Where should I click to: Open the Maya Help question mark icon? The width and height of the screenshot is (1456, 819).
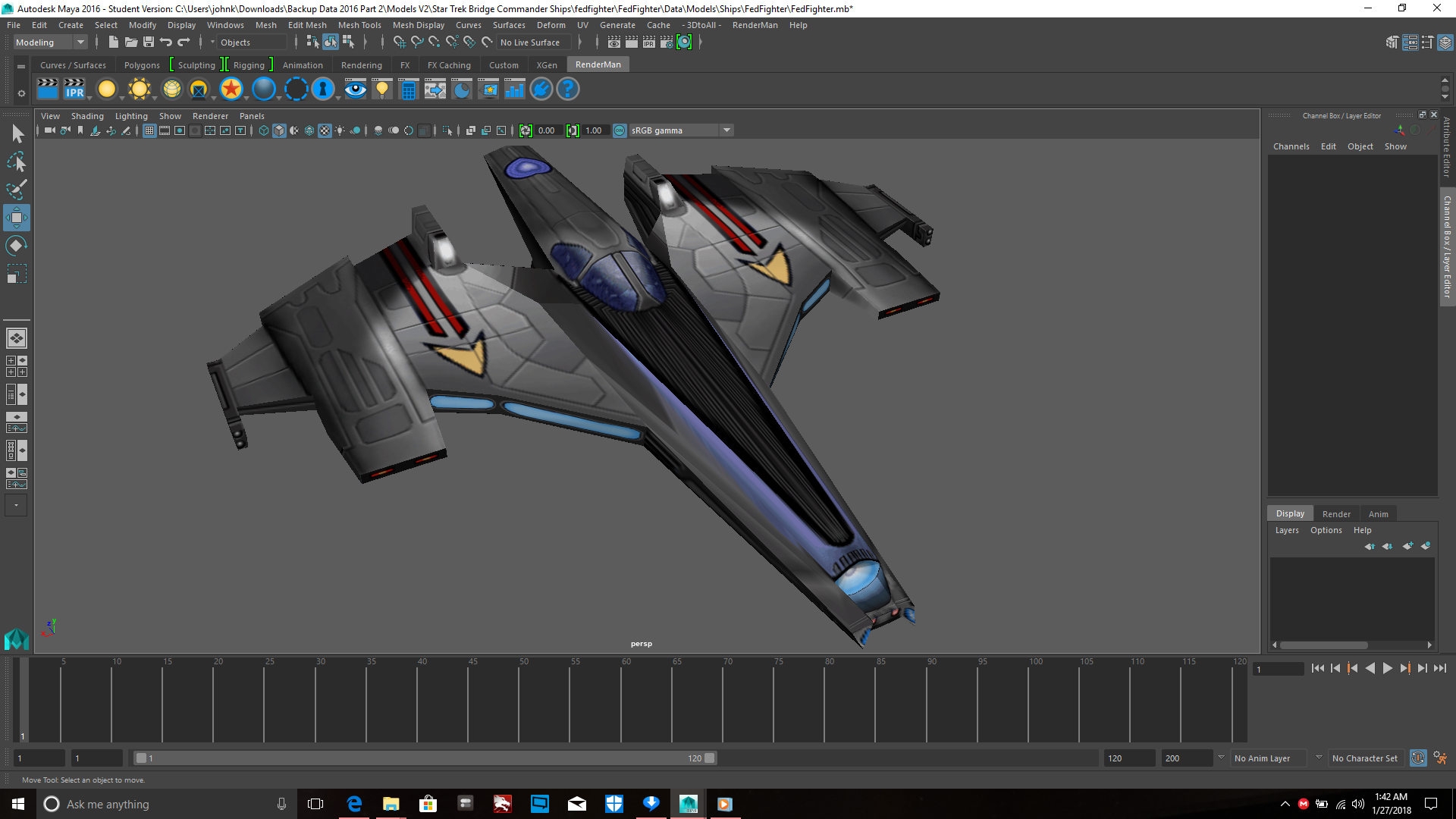click(566, 89)
